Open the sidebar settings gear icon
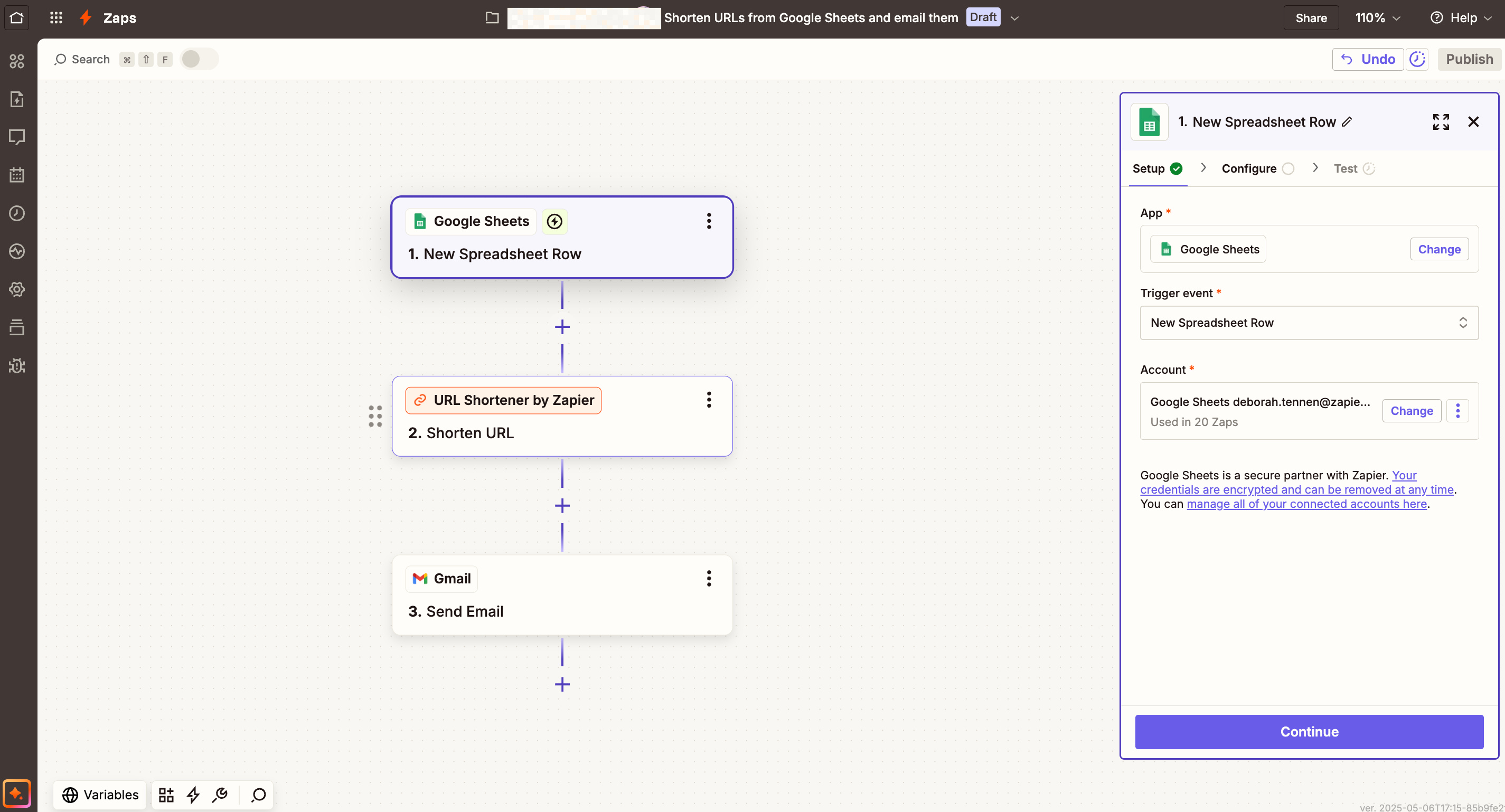 pyautogui.click(x=17, y=289)
